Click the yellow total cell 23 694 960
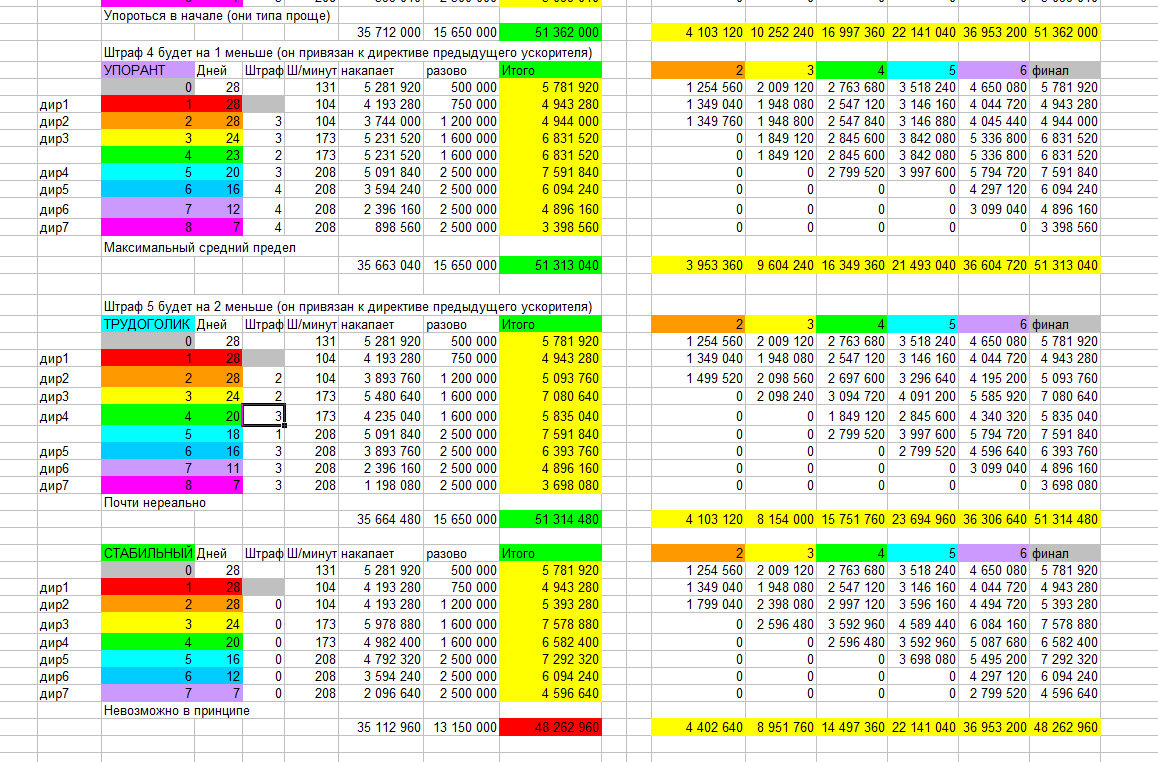The image size is (1158, 762). pos(922,519)
